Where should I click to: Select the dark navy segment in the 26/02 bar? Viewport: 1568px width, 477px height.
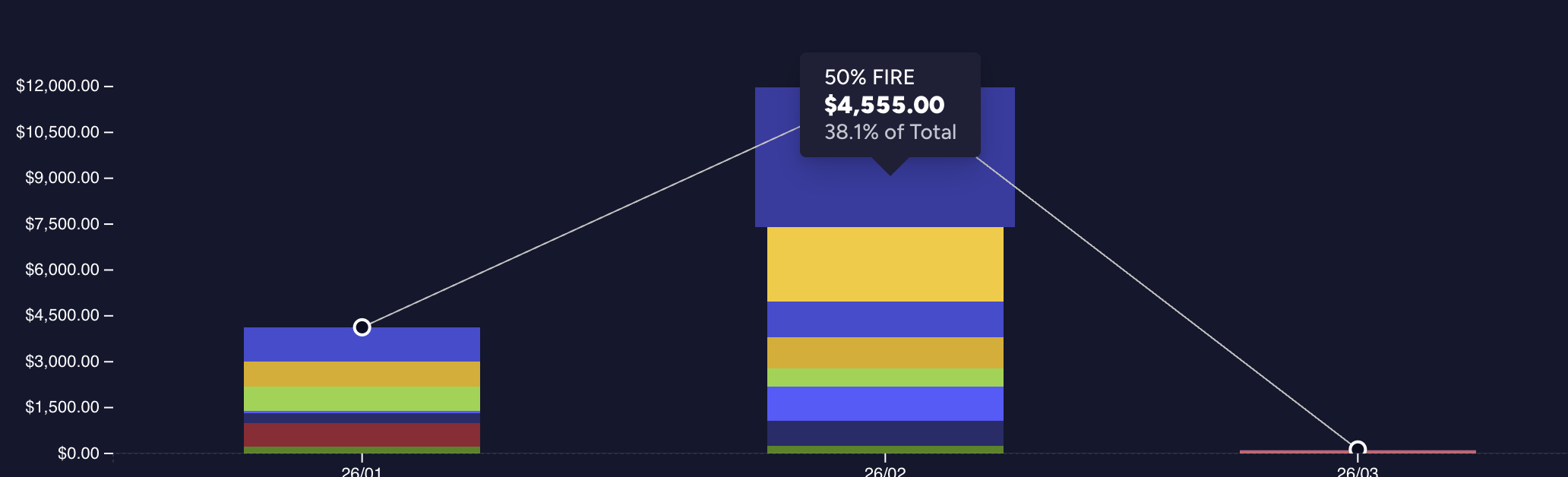(x=884, y=433)
